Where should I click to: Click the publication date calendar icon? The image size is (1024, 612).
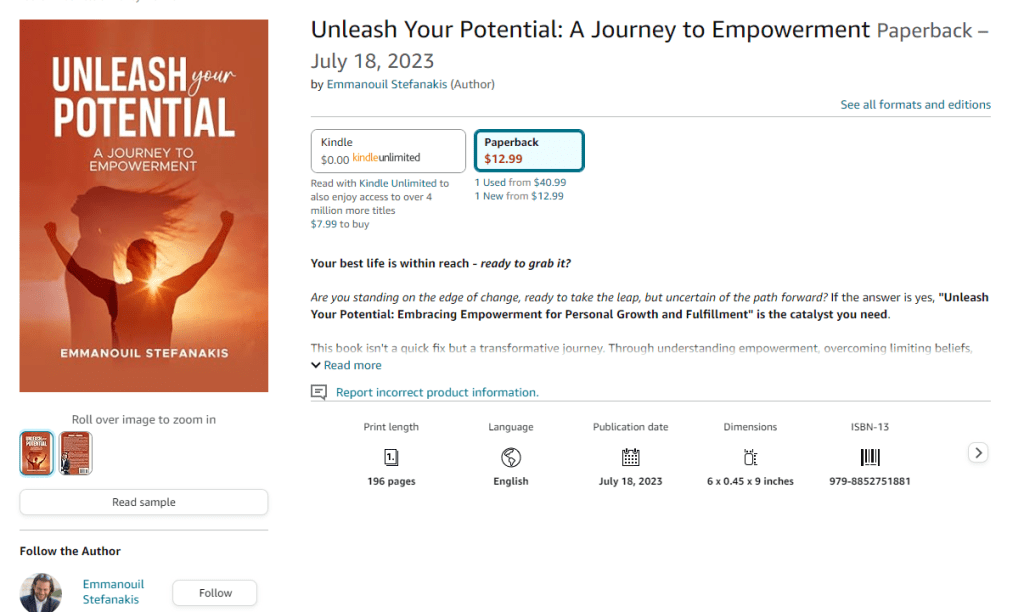[x=630, y=457]
